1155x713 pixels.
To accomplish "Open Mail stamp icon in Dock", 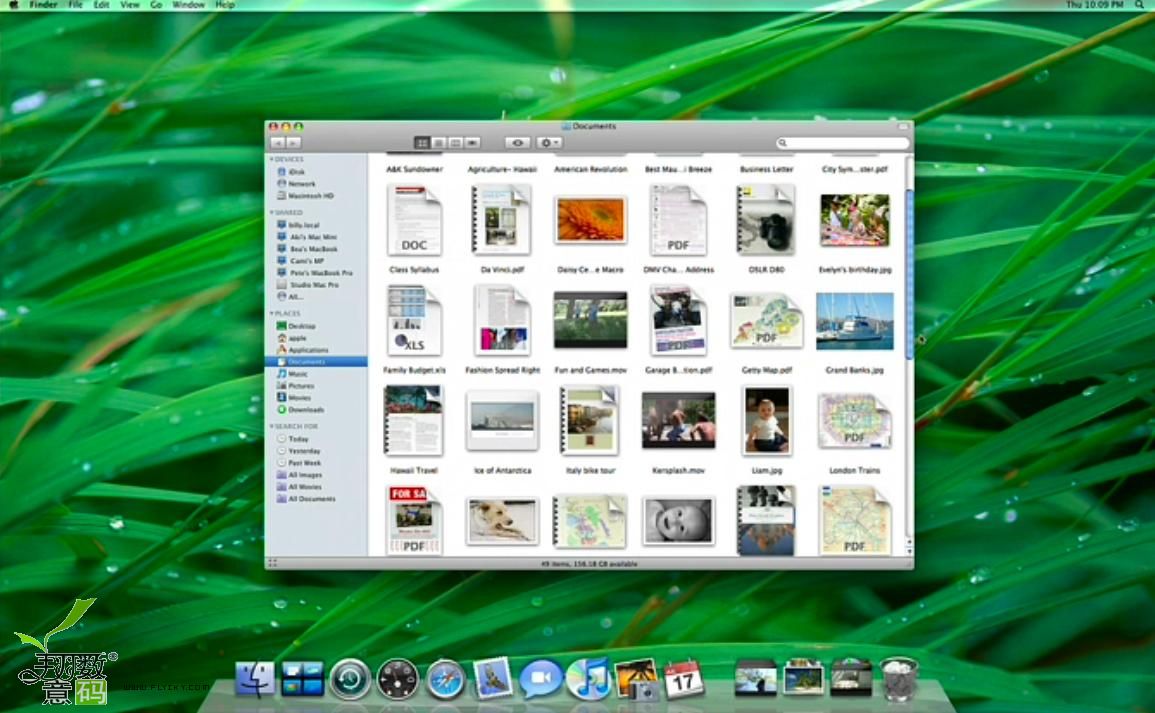I will 492,678.
